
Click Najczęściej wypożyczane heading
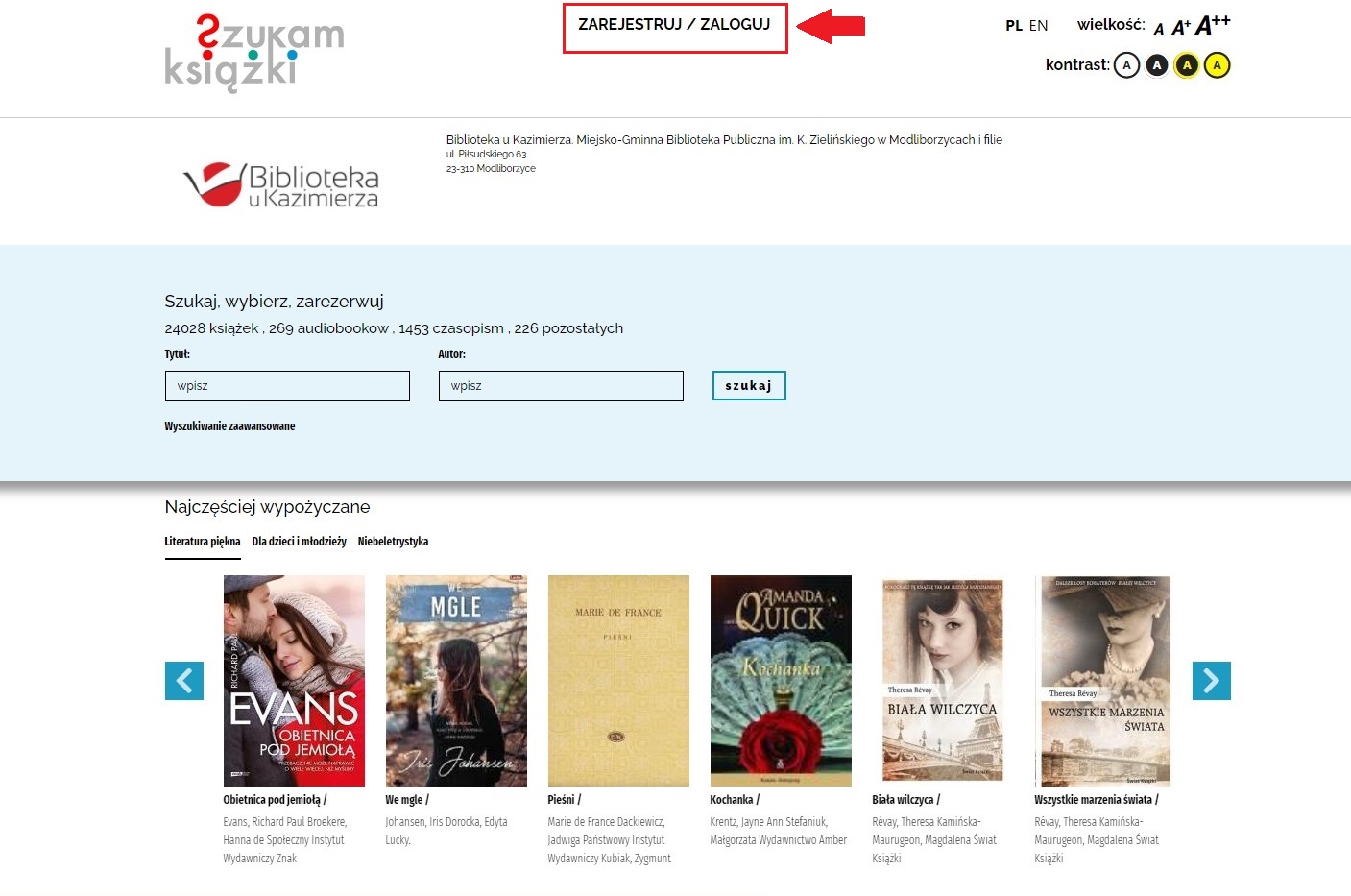click(x=267, y=507)
